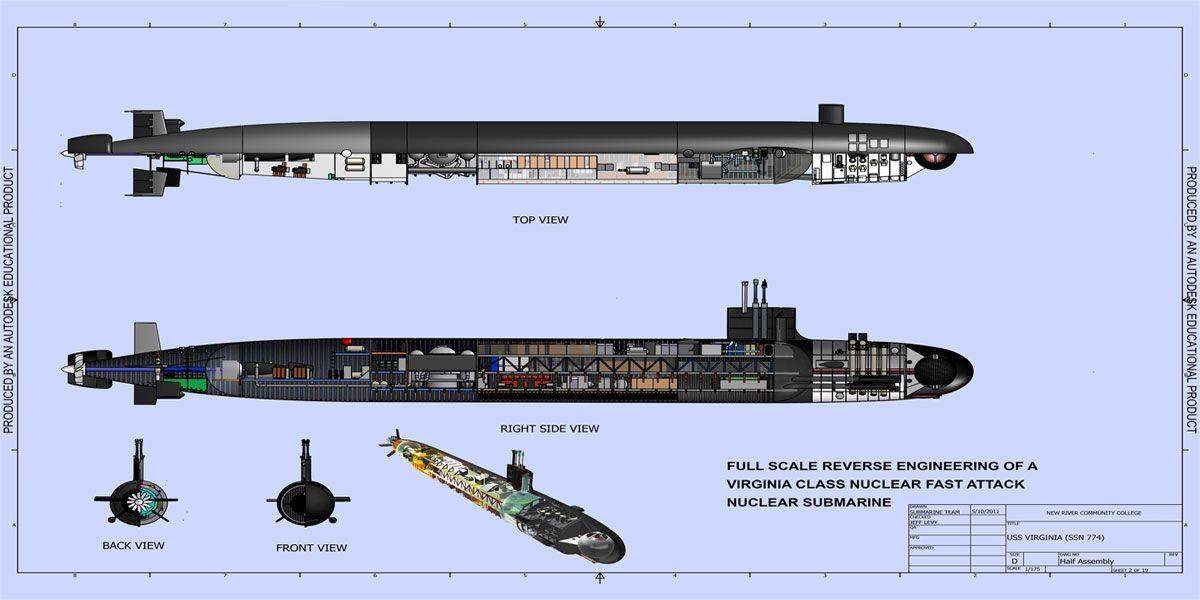Image resolution: width=1200 pixels, height=600 pixels.
Task: Click the NEW RIVER COMMUNITY COLLEGE header
Action: point(1094,513)
